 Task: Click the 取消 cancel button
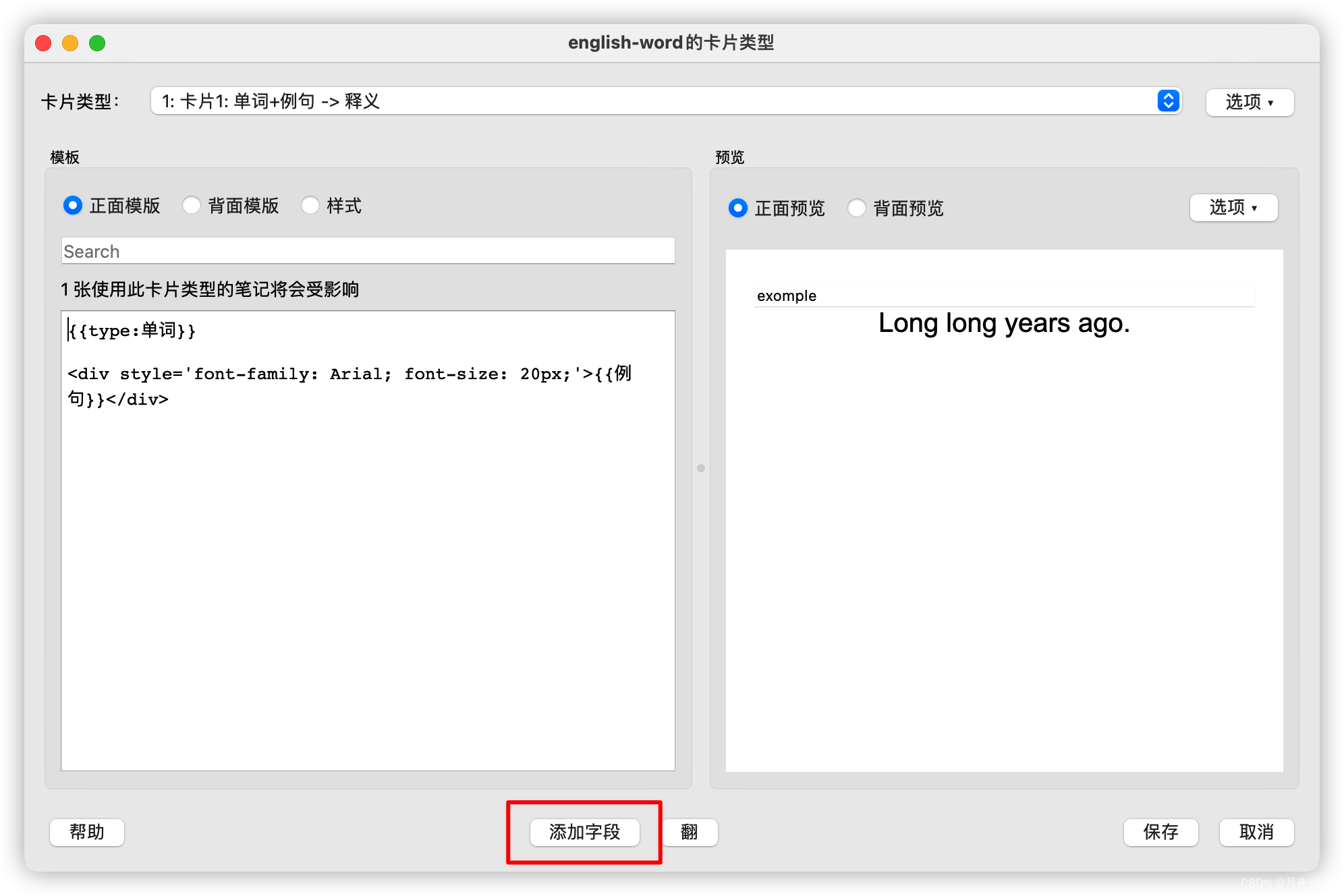1256,832
